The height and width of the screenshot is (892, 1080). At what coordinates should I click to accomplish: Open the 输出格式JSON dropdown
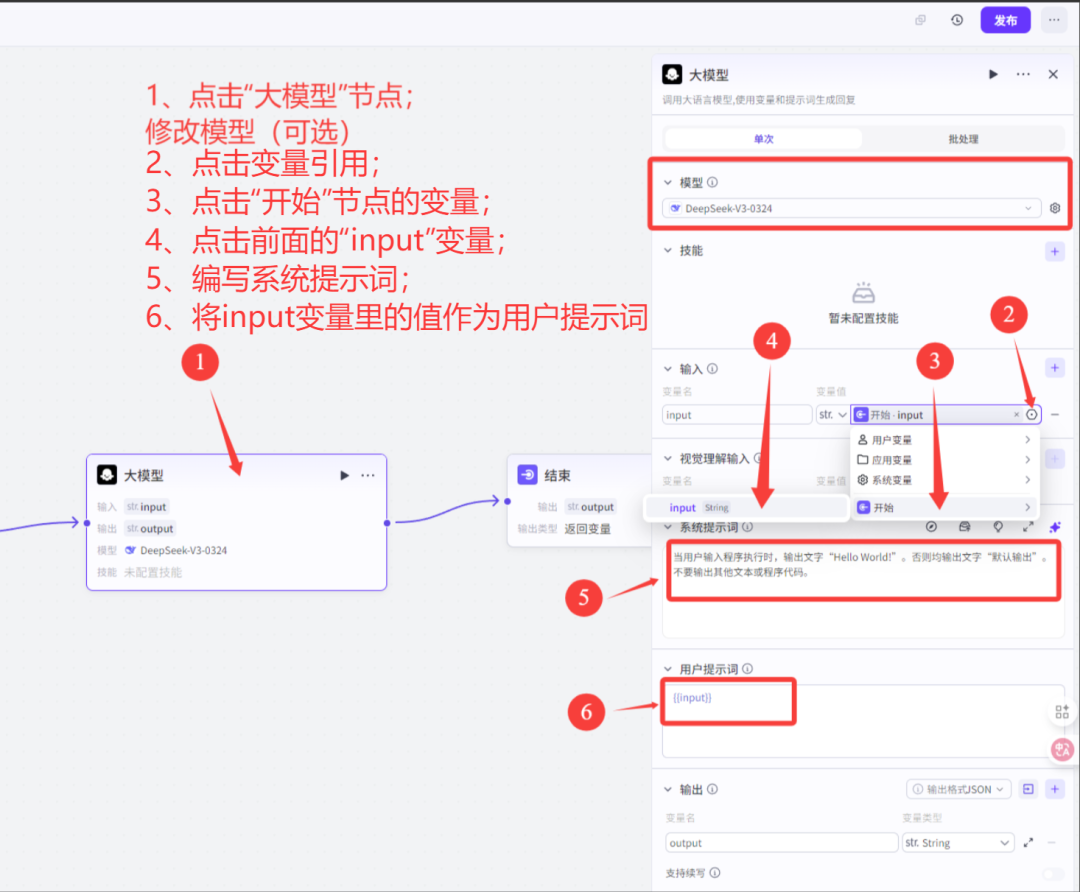[955, 789]
